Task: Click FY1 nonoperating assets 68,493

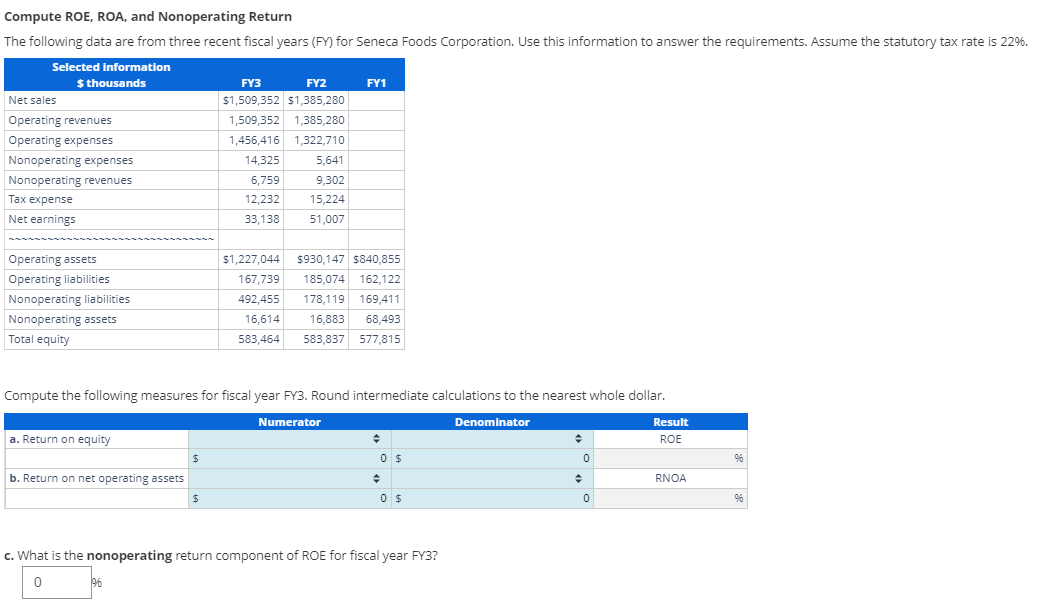Action: pyautogui.click(x=383, y=318)
